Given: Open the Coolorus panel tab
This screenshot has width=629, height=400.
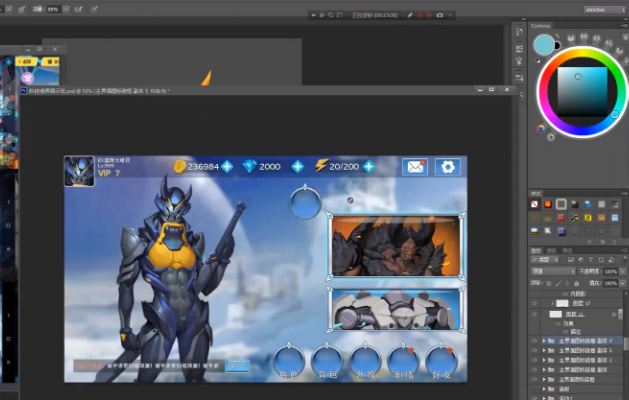Looking at the screenshot, I should tap(540, 26).
